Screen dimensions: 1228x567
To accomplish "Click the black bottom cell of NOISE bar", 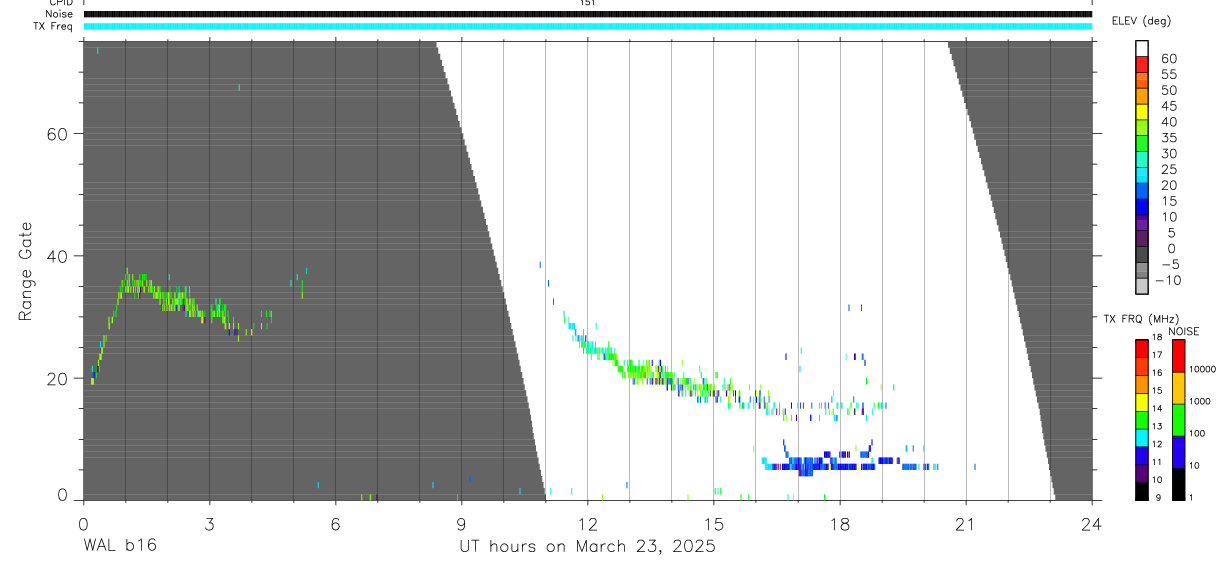I will pos(1178,483).
